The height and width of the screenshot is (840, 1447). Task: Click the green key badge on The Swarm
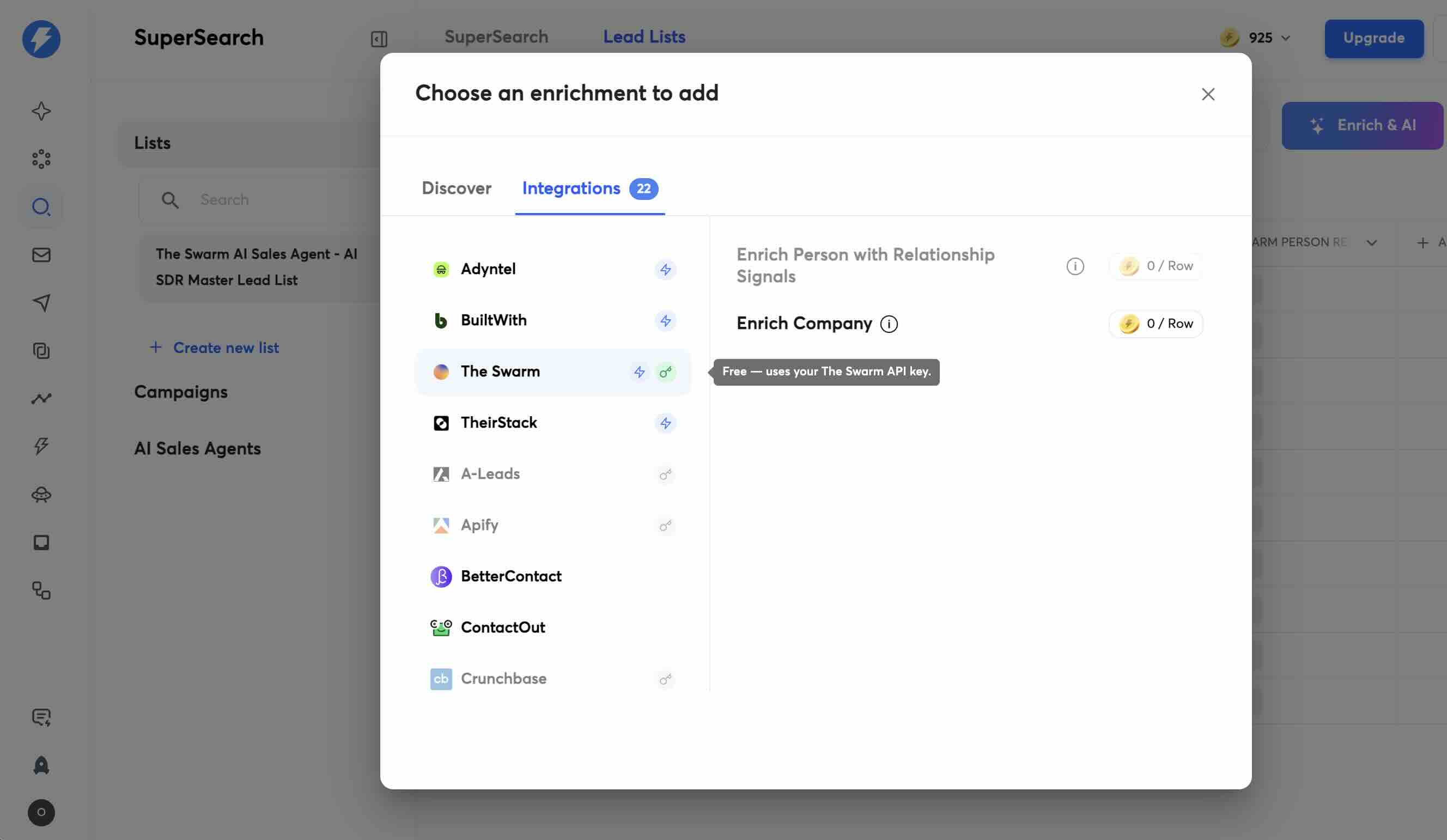tap(666, 372)
